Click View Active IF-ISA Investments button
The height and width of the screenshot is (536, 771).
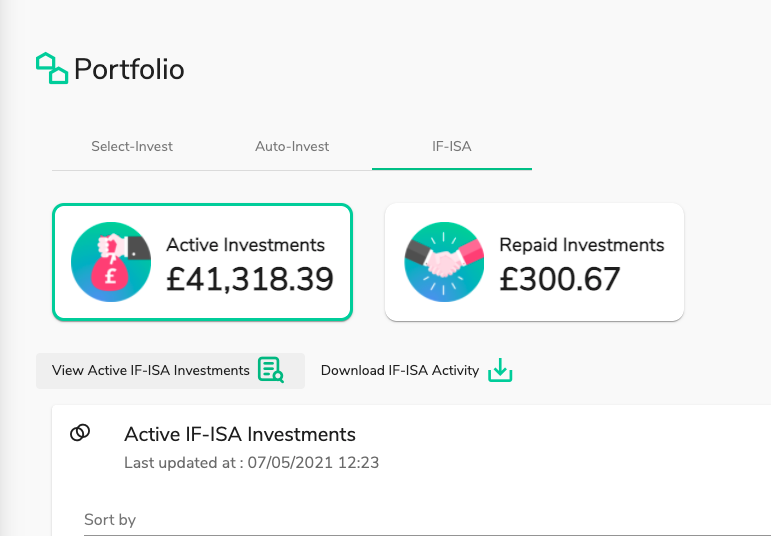click(170, 370)
